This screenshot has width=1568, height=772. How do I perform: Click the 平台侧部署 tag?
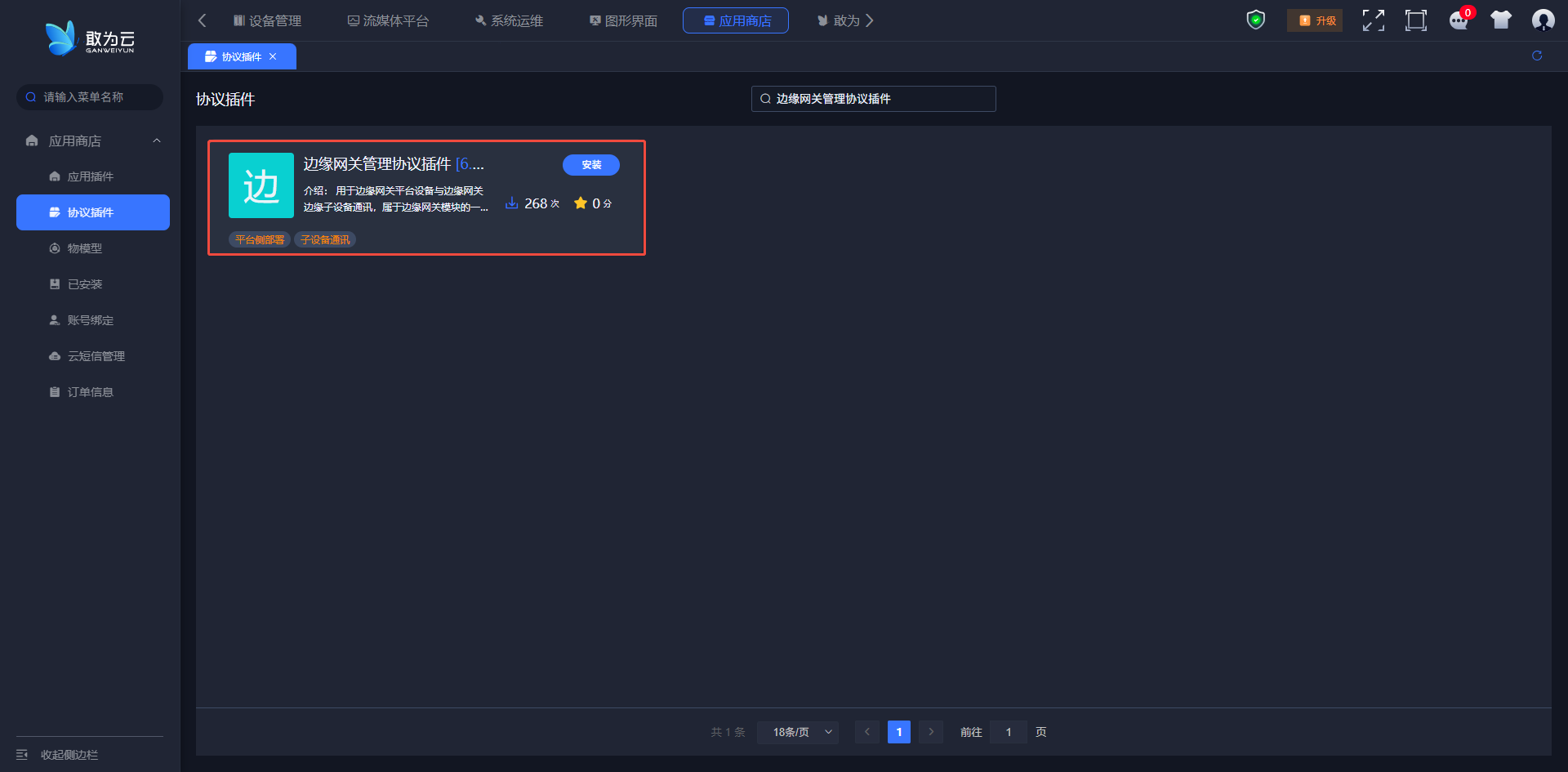(260, 239)
